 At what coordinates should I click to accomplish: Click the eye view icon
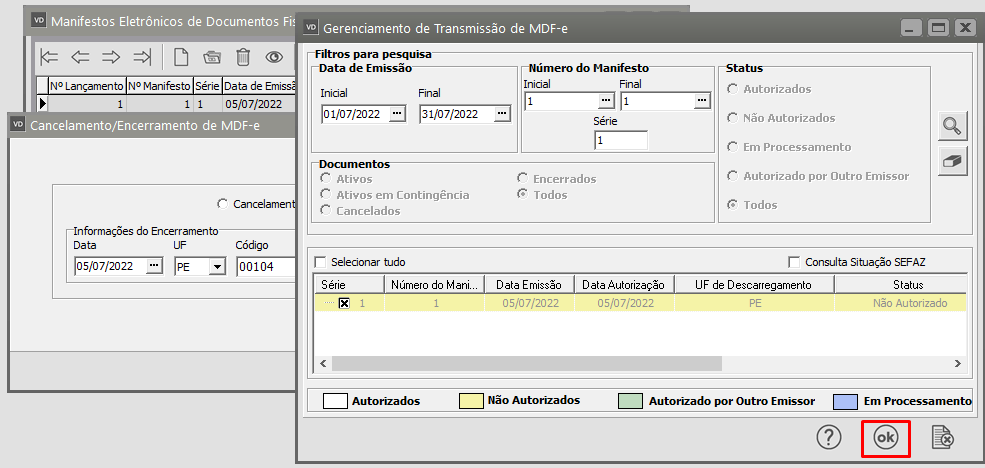[x=273, y=57]
